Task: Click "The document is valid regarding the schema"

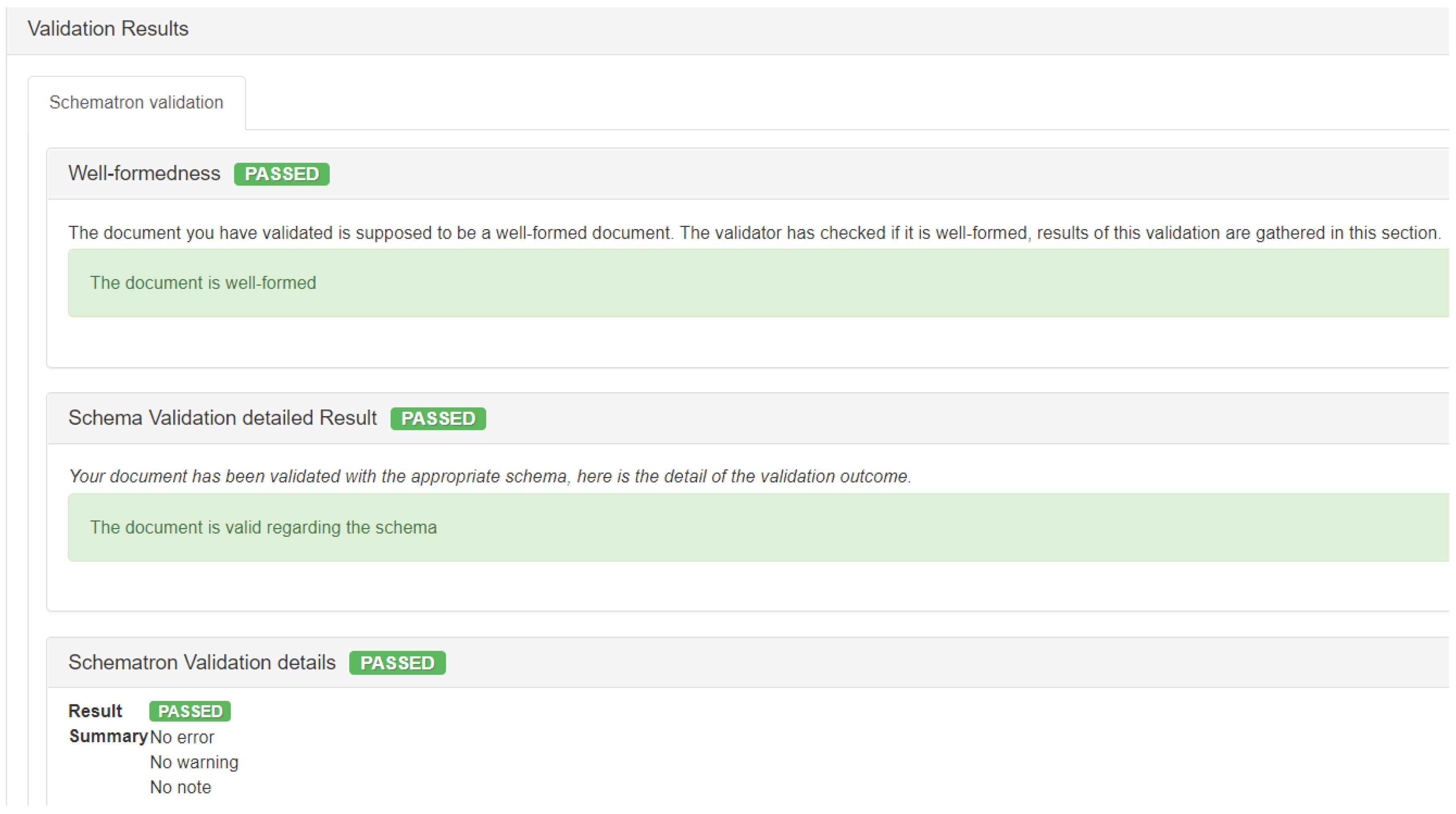Action: tap(264, 528)
